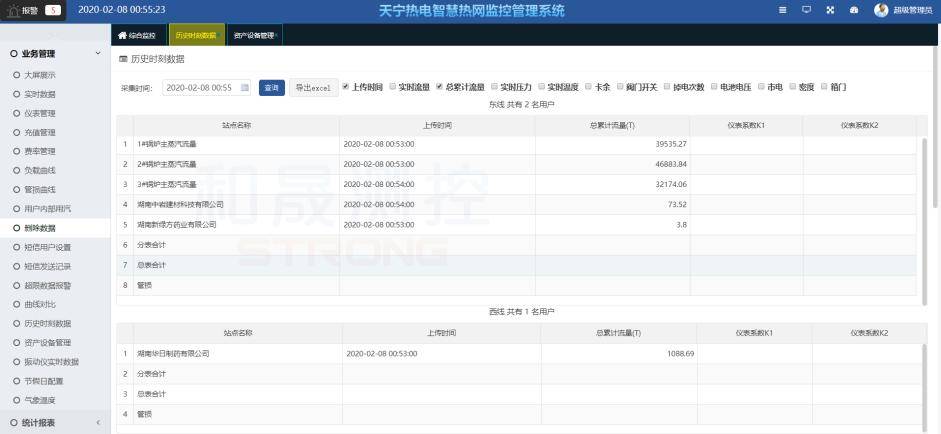Click circle icon beside 充值管理
The image size is (941, 434).
16,133
